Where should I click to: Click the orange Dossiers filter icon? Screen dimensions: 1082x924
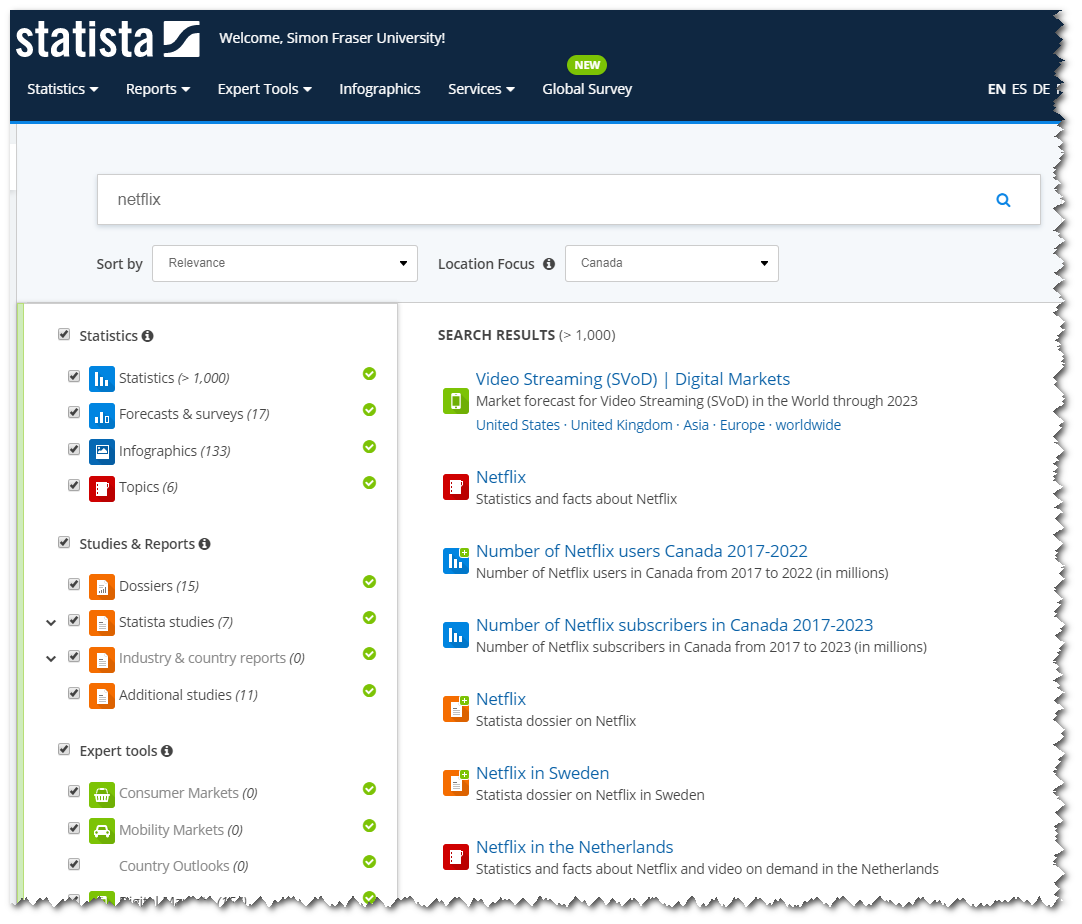point(101,587)
